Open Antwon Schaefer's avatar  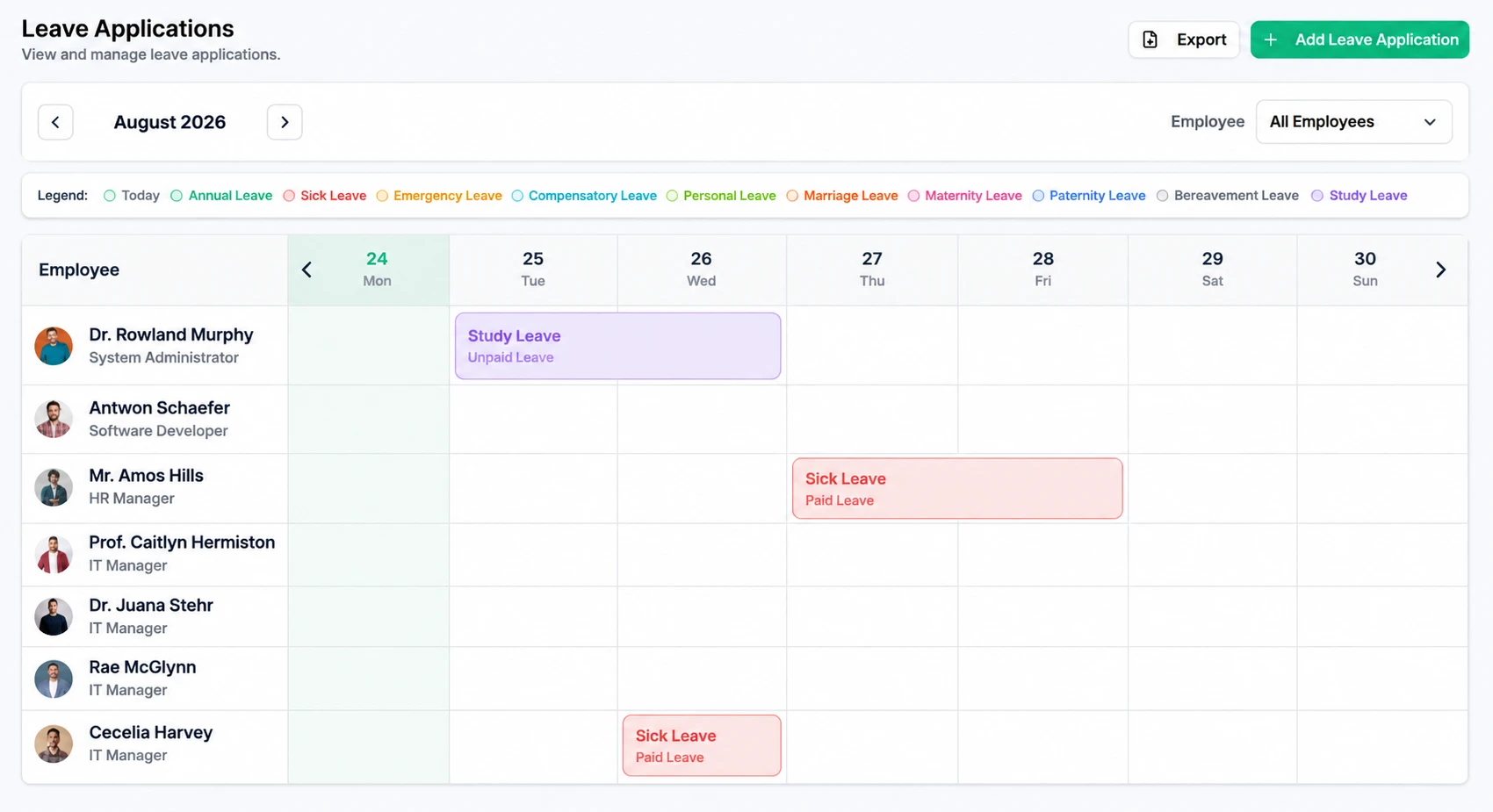54,419
